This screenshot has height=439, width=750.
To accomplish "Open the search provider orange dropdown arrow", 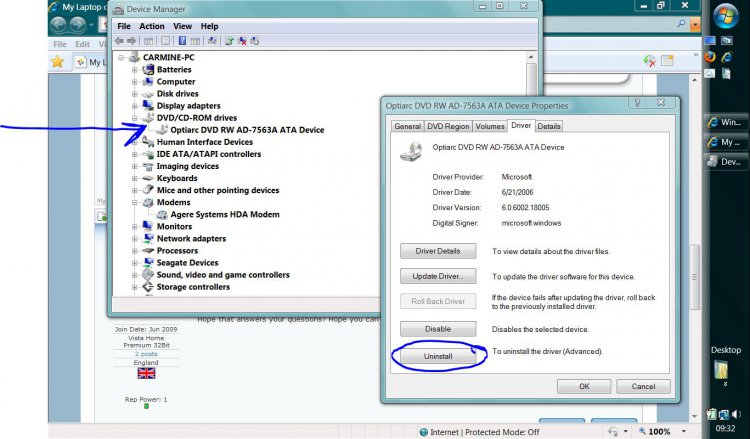I will (x=695, y=23).
